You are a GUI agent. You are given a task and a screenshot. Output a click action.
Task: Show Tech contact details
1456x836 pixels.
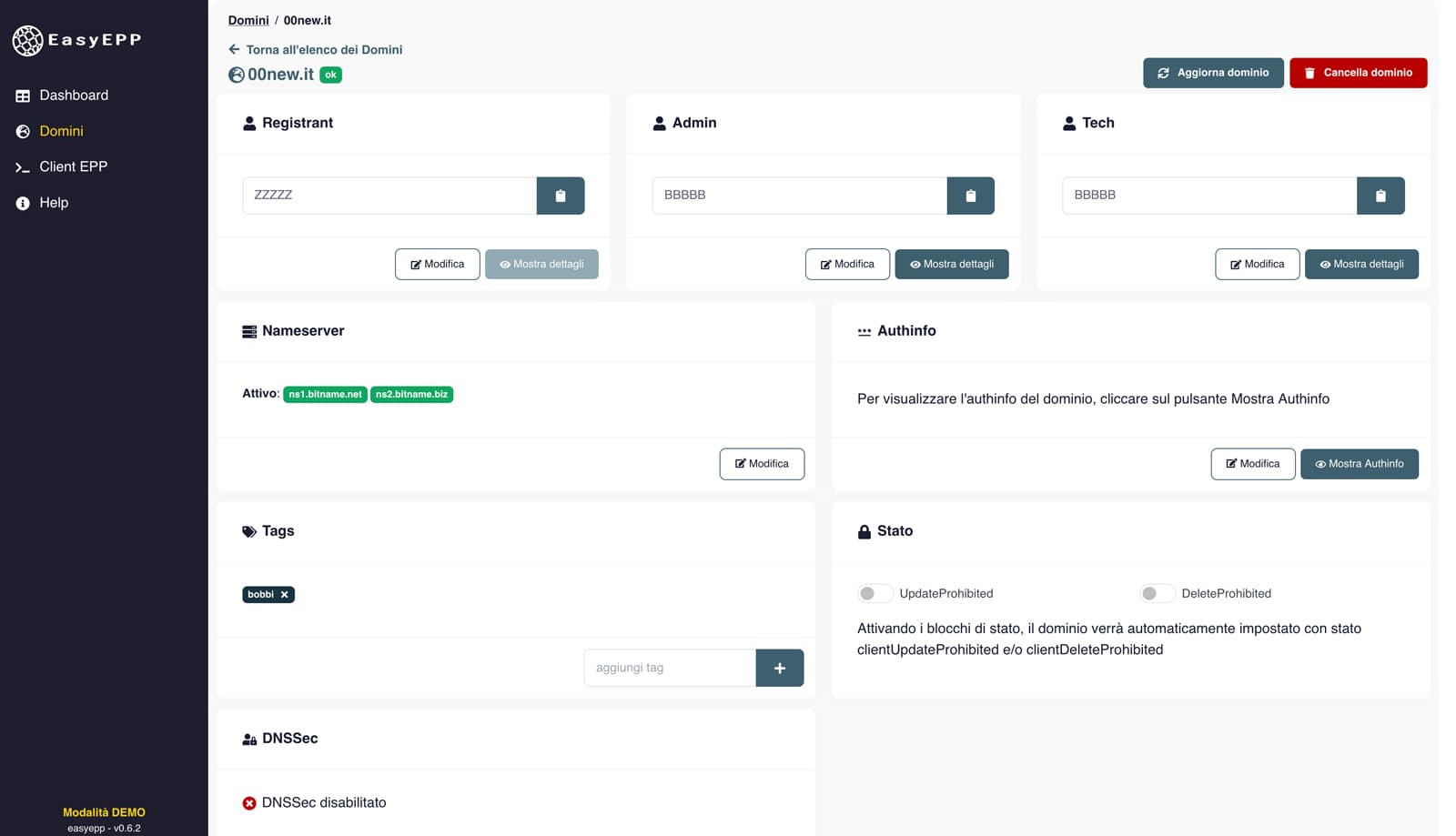point(1360,265)
